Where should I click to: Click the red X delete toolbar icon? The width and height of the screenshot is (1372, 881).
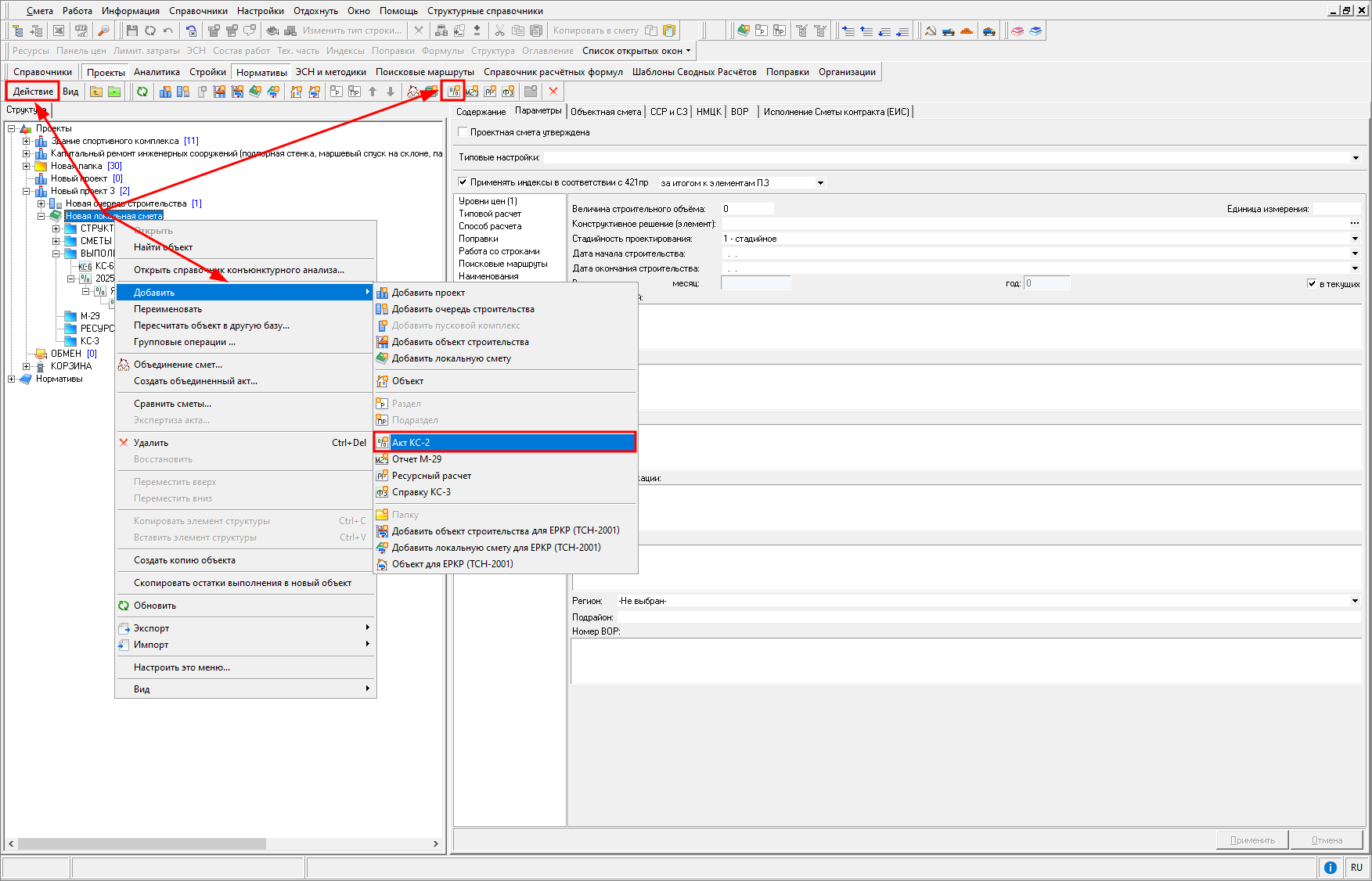pyautogui.click(x=553, y=92)
